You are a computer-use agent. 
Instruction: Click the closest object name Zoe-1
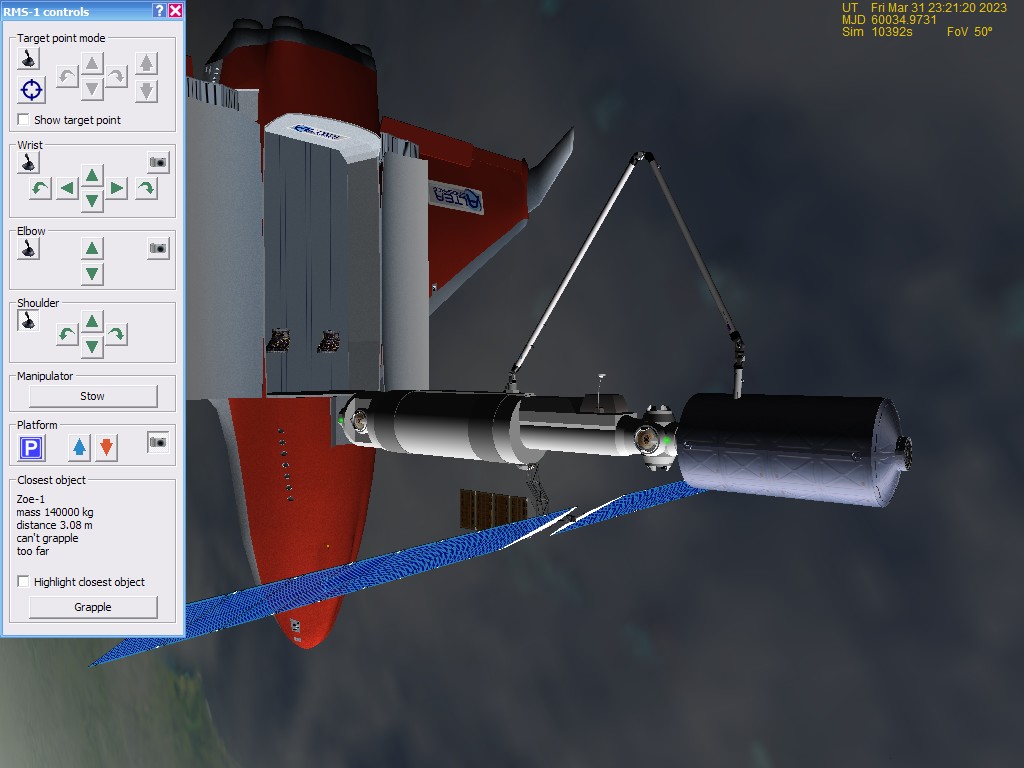(31, 499)
